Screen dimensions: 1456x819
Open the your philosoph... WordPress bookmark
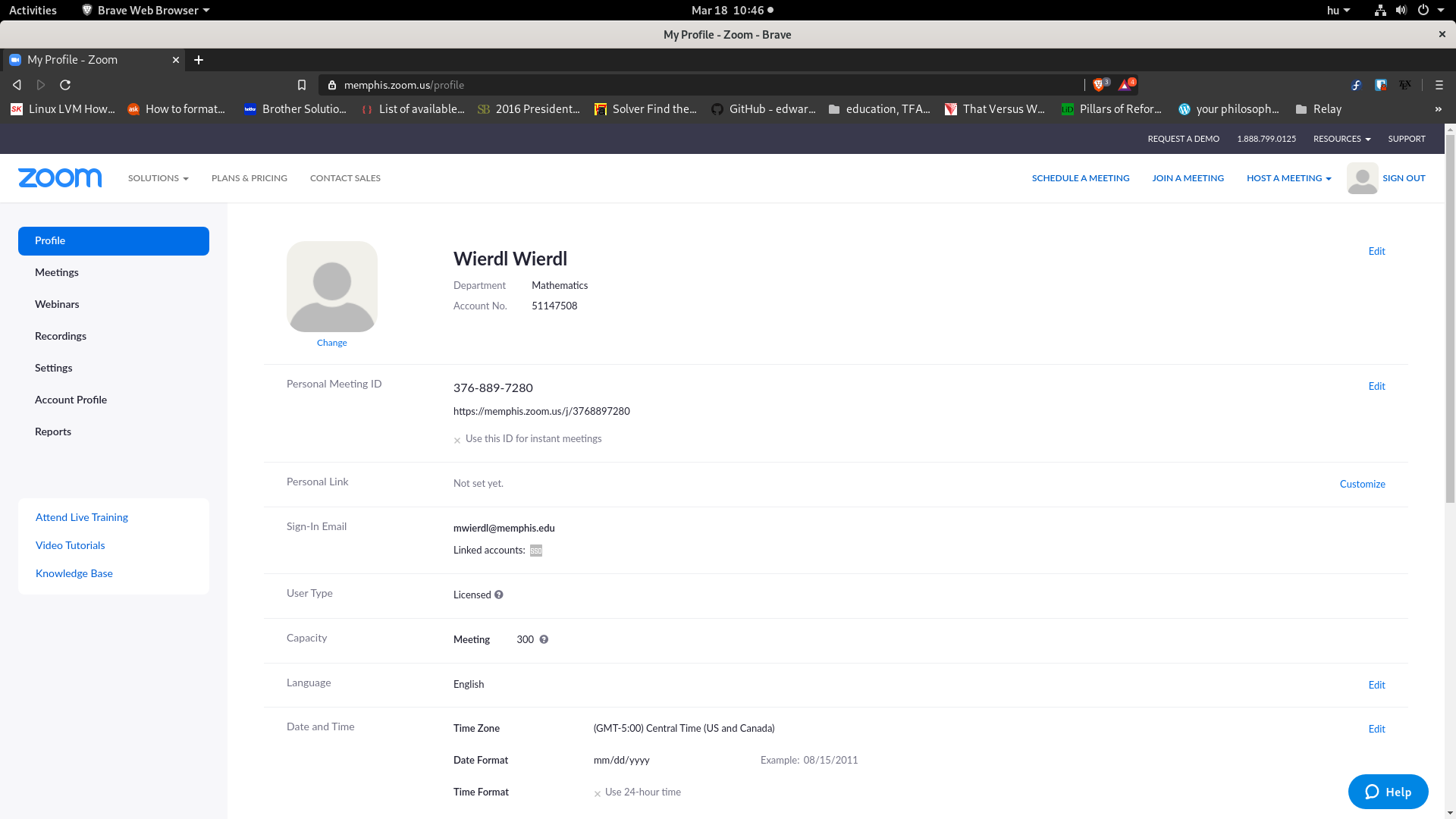tap(1229, 109)
